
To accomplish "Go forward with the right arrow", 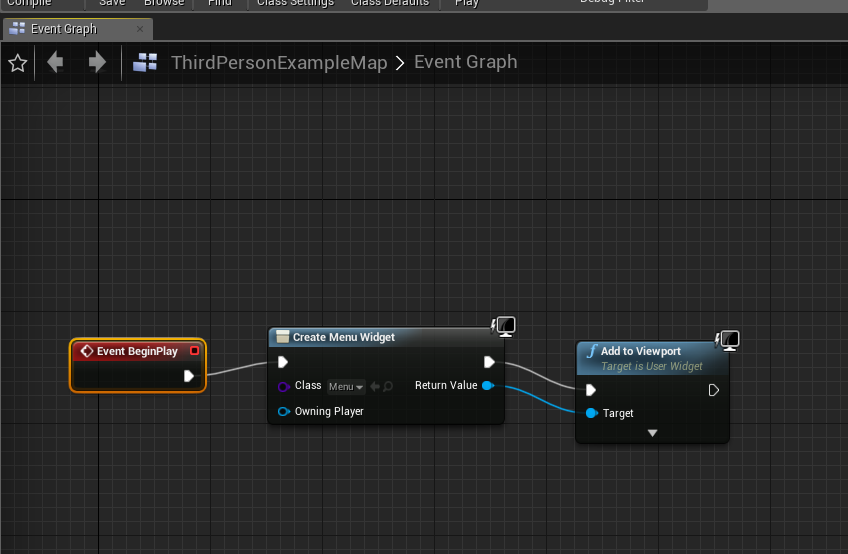I will 97,62.
